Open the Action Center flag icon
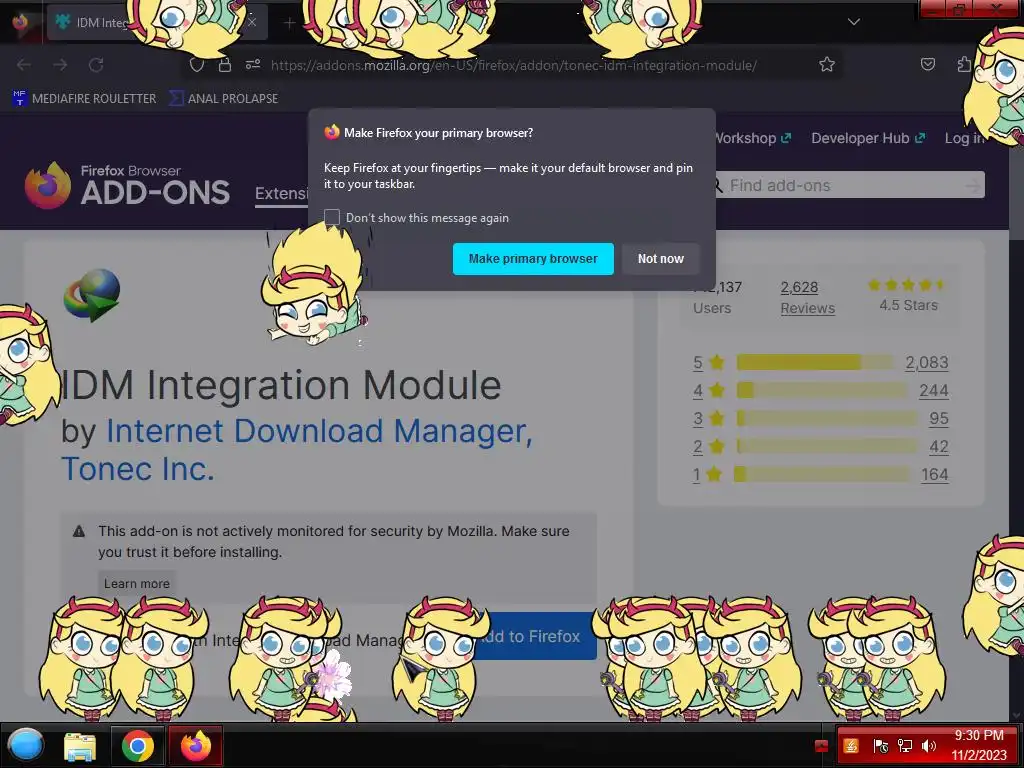 [x=880, y=746]
